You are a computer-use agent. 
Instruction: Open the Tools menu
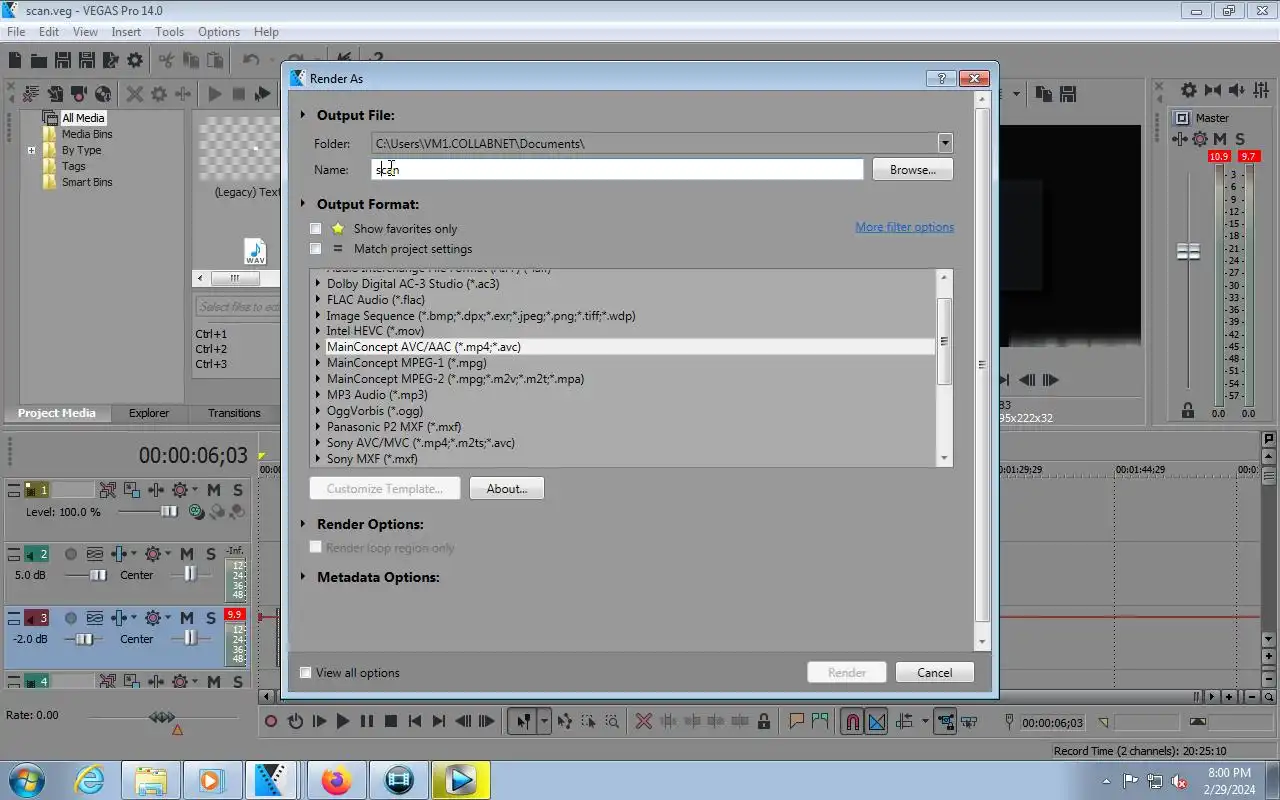pyautogui.click(x=169, y=32)
